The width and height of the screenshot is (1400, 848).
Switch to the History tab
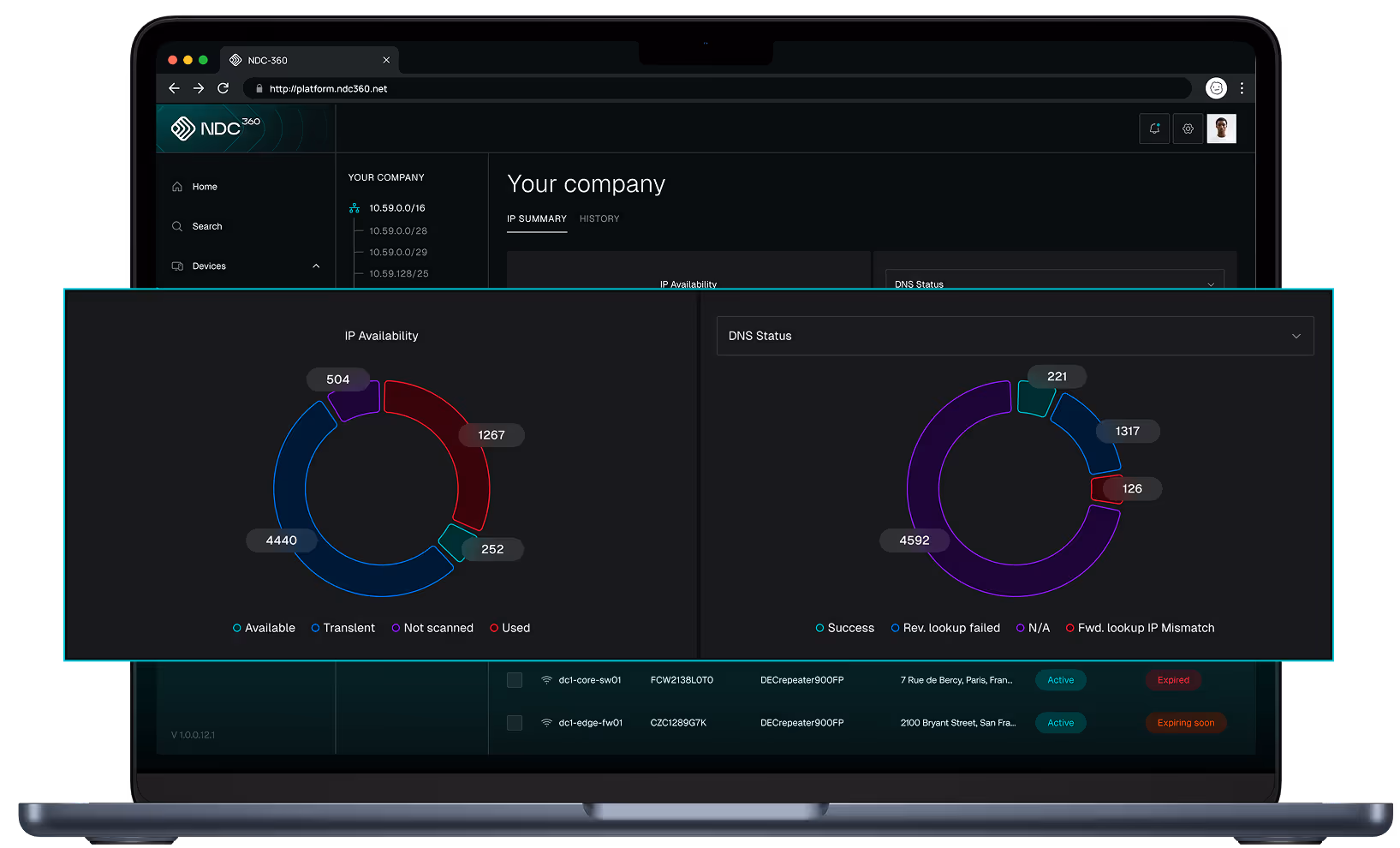click(599, 218)
